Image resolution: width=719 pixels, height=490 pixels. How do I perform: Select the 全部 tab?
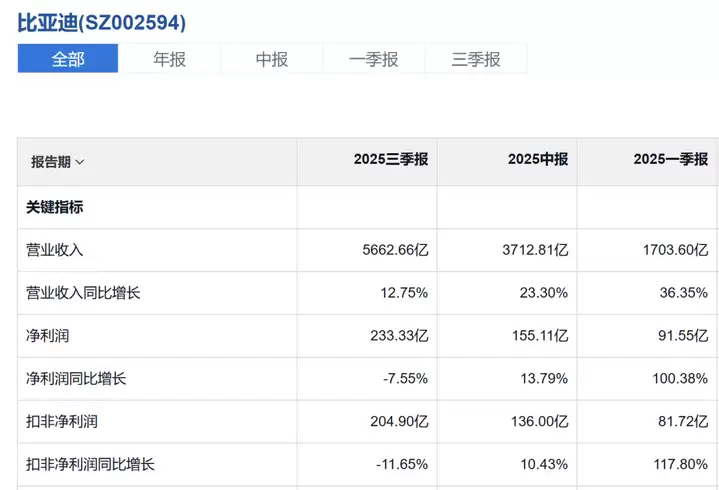68,59
